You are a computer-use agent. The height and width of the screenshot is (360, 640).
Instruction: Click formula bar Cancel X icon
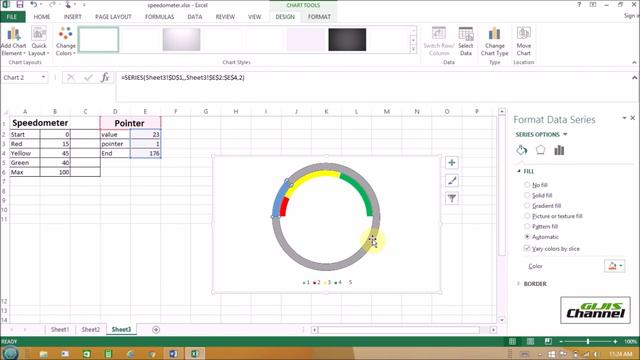[71, 77]
